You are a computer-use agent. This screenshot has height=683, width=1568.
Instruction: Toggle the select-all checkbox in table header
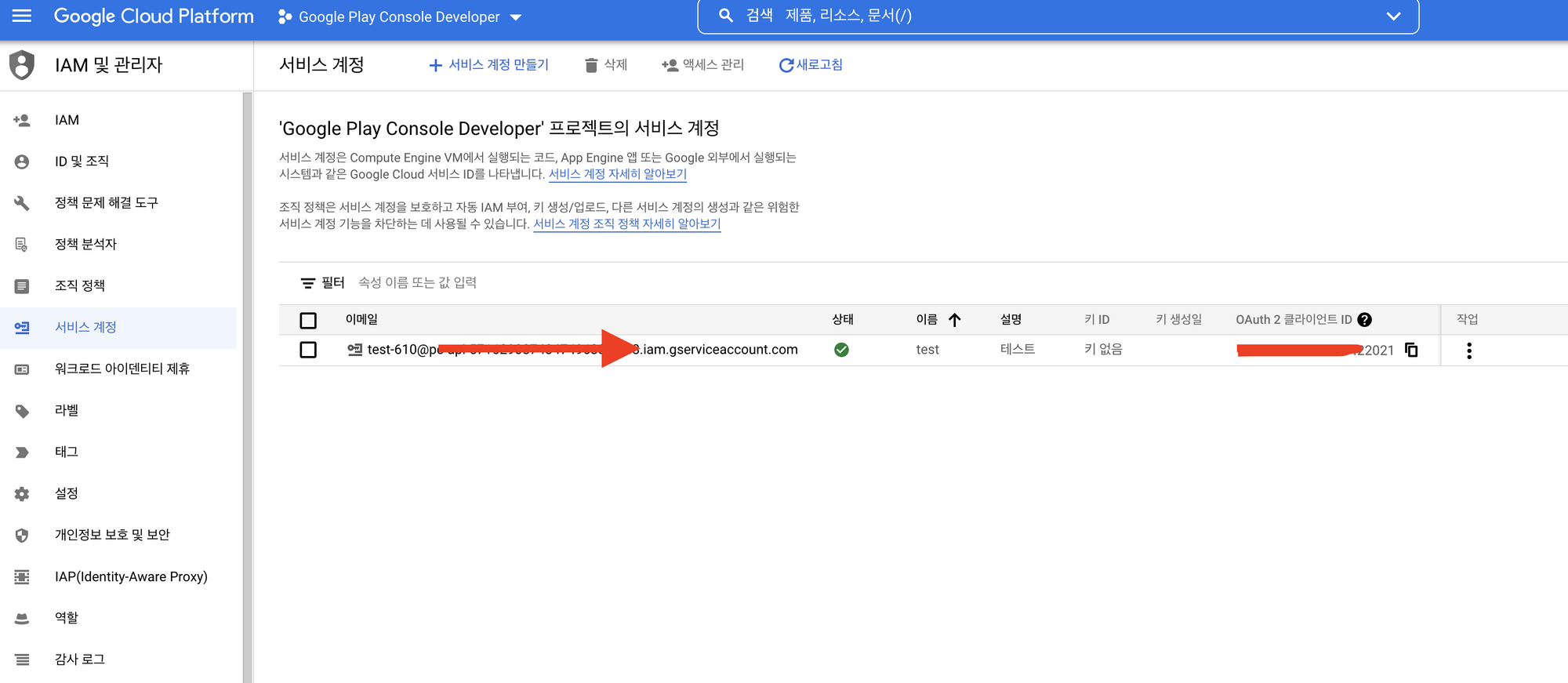click(x=308, y=320)
